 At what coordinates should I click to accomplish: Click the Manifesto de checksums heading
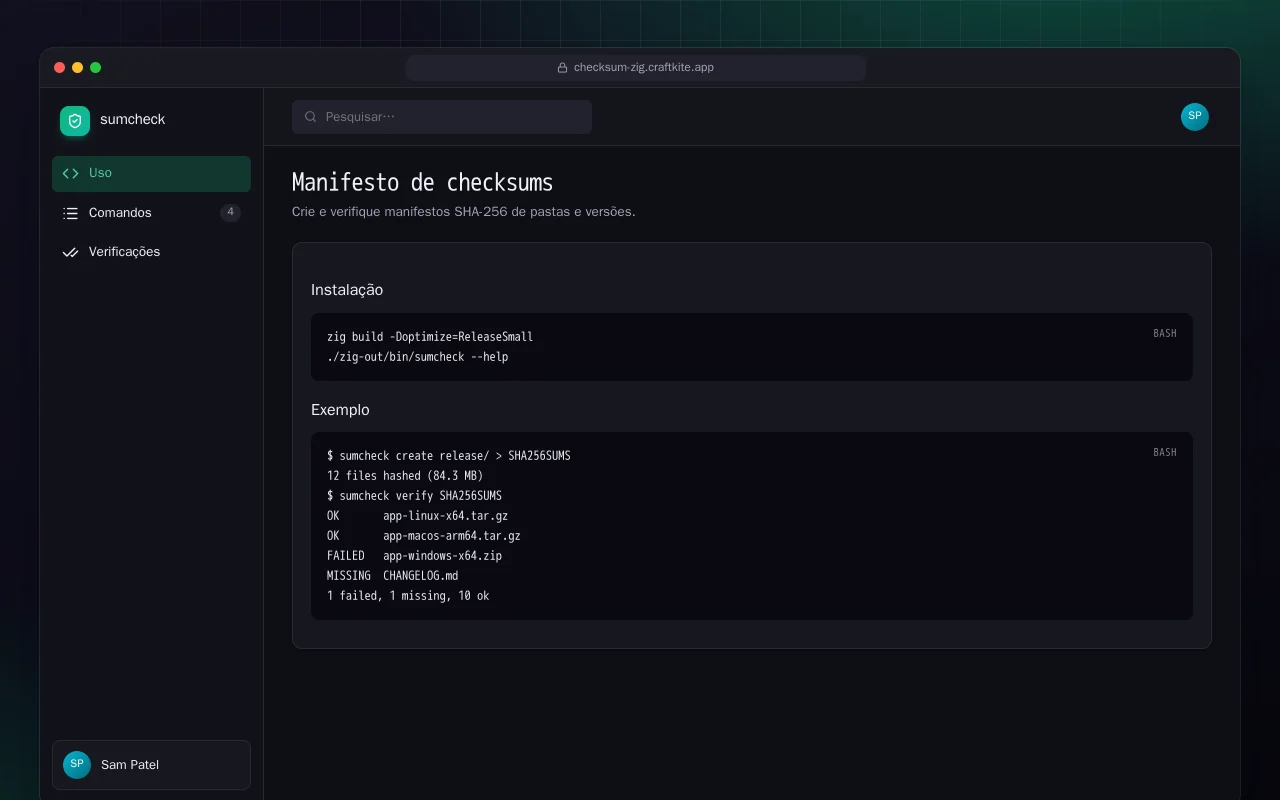422,183
